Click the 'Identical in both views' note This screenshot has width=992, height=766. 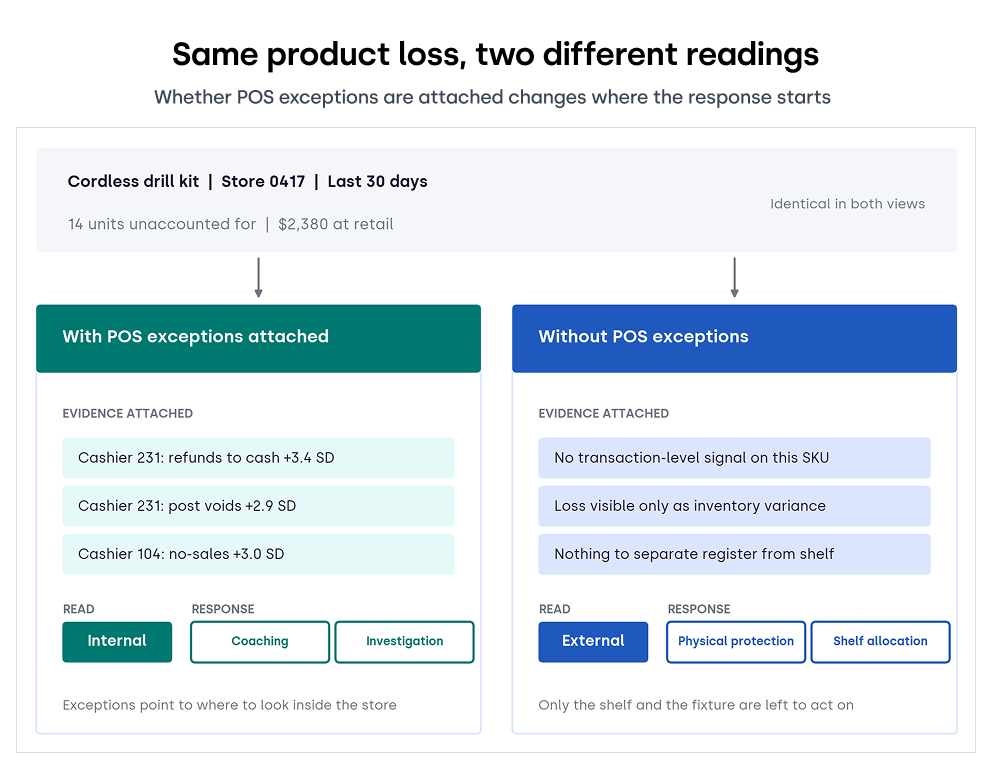click(x=847, y=204)
